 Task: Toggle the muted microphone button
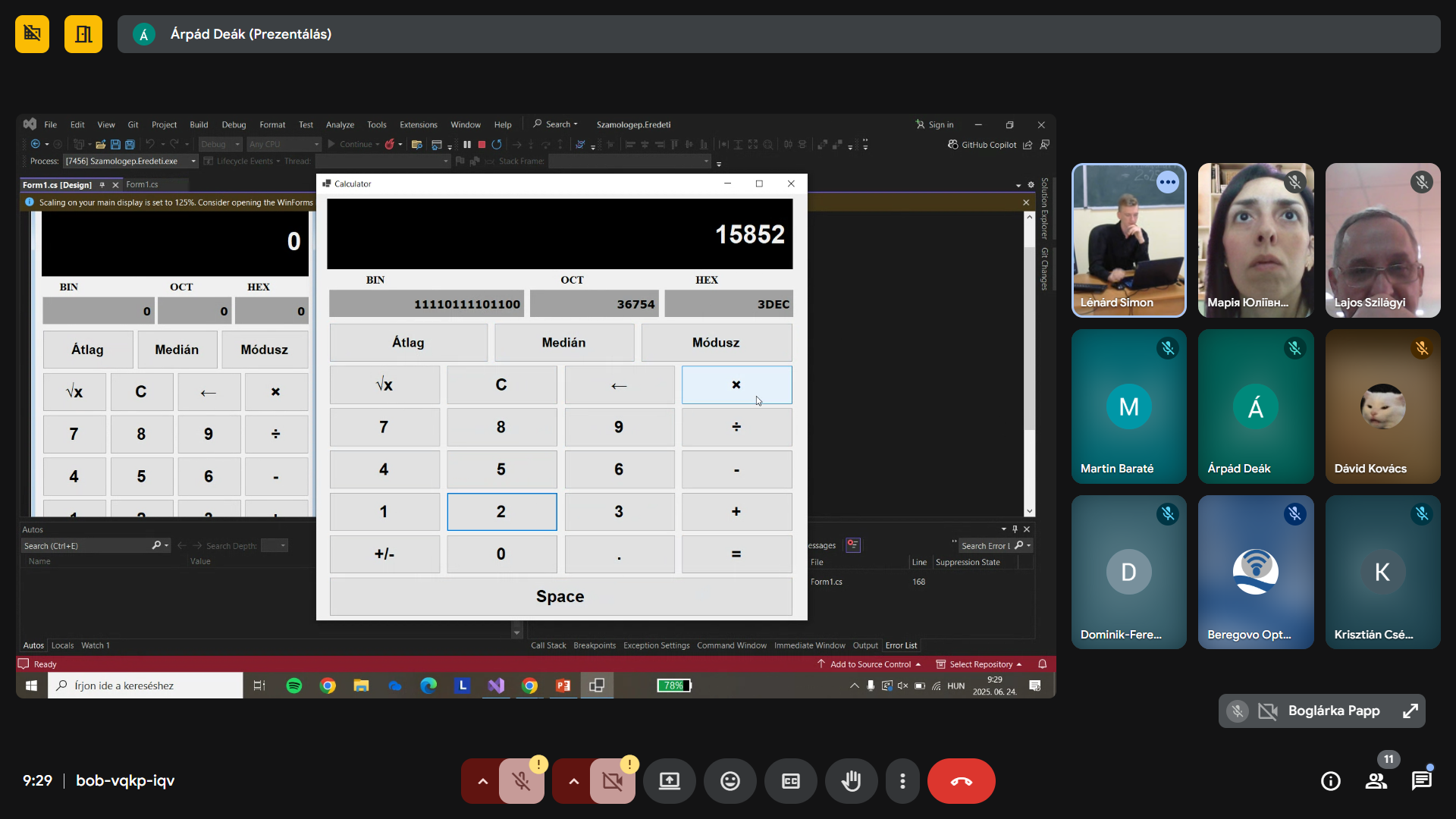pos(521,781)
